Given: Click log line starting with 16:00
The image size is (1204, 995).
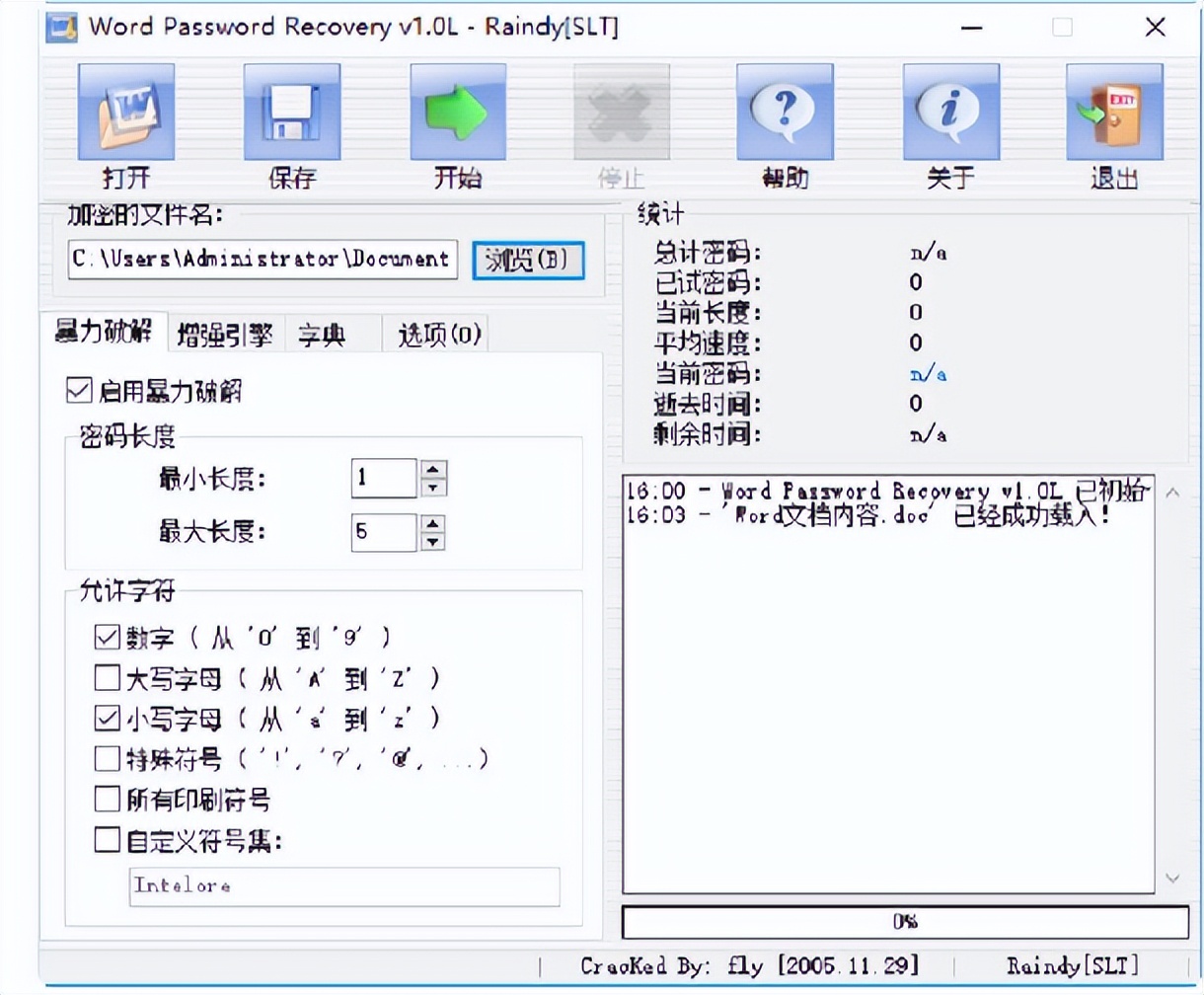Looking at the screenshot, I should click(887, 491).
